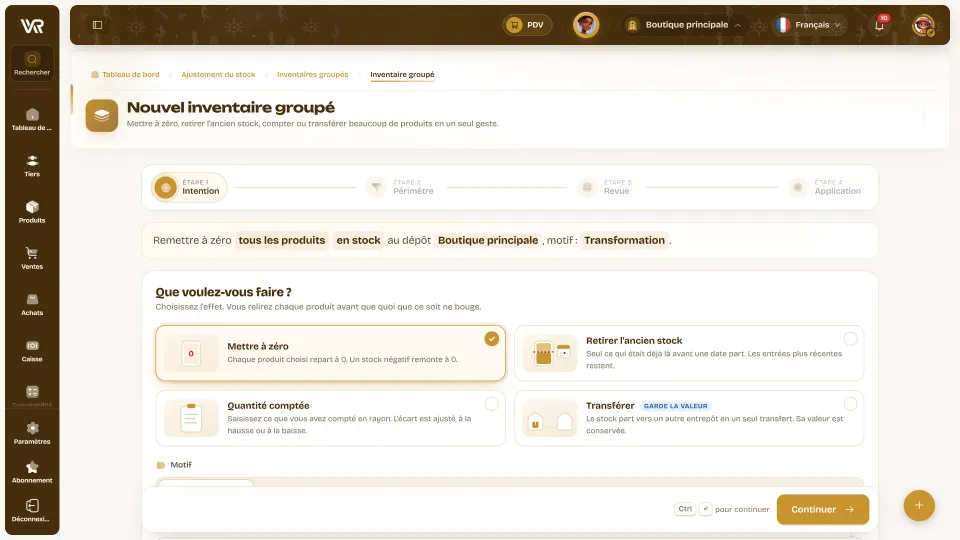The height and width of the screenshot is (540, 960).
Task: Click the Étape 1 Intention step
Action: 189,187
